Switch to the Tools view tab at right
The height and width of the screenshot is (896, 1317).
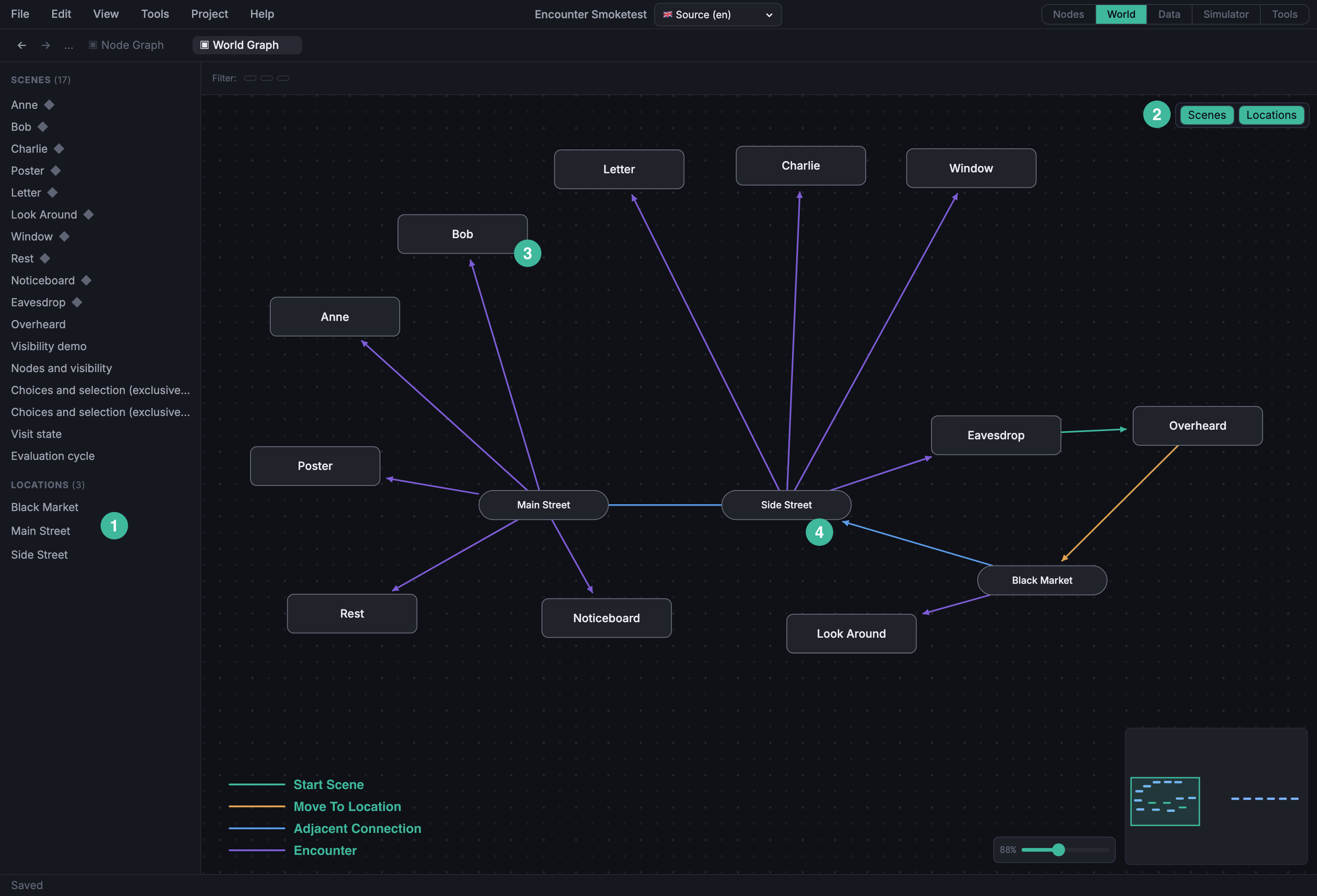[1284, 14]
